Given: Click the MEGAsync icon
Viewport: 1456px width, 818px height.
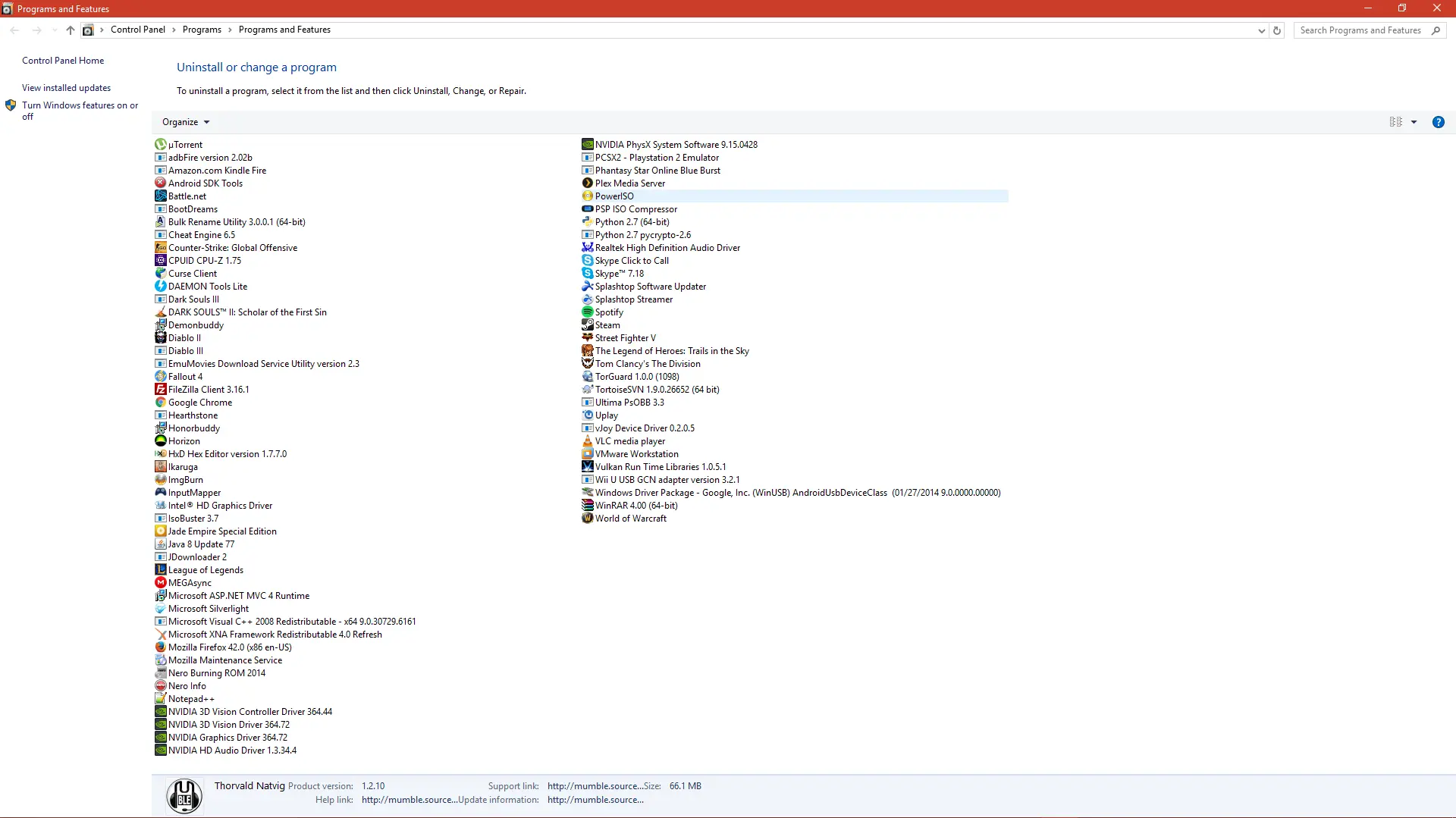Looking at the screenshot, I should click(x=161, y=582).
